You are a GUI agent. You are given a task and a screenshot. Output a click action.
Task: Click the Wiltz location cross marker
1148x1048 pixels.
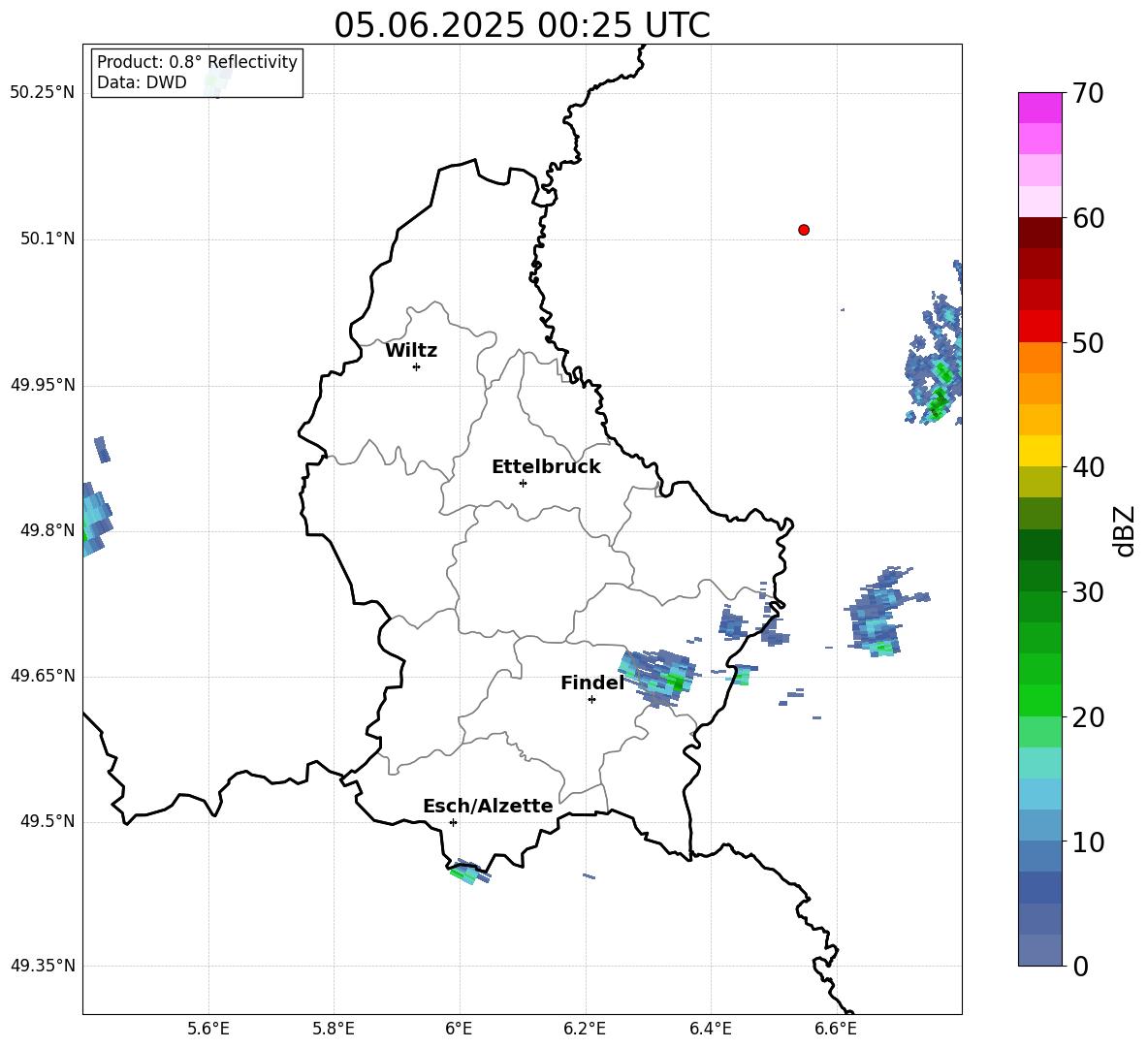(x=417, y=366)
